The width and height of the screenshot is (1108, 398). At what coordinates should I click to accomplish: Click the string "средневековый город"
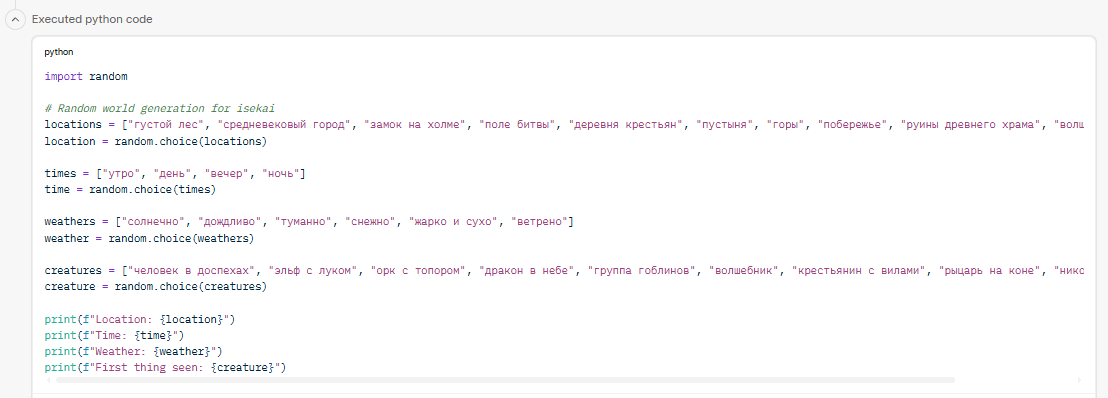[x=283, y=125]
